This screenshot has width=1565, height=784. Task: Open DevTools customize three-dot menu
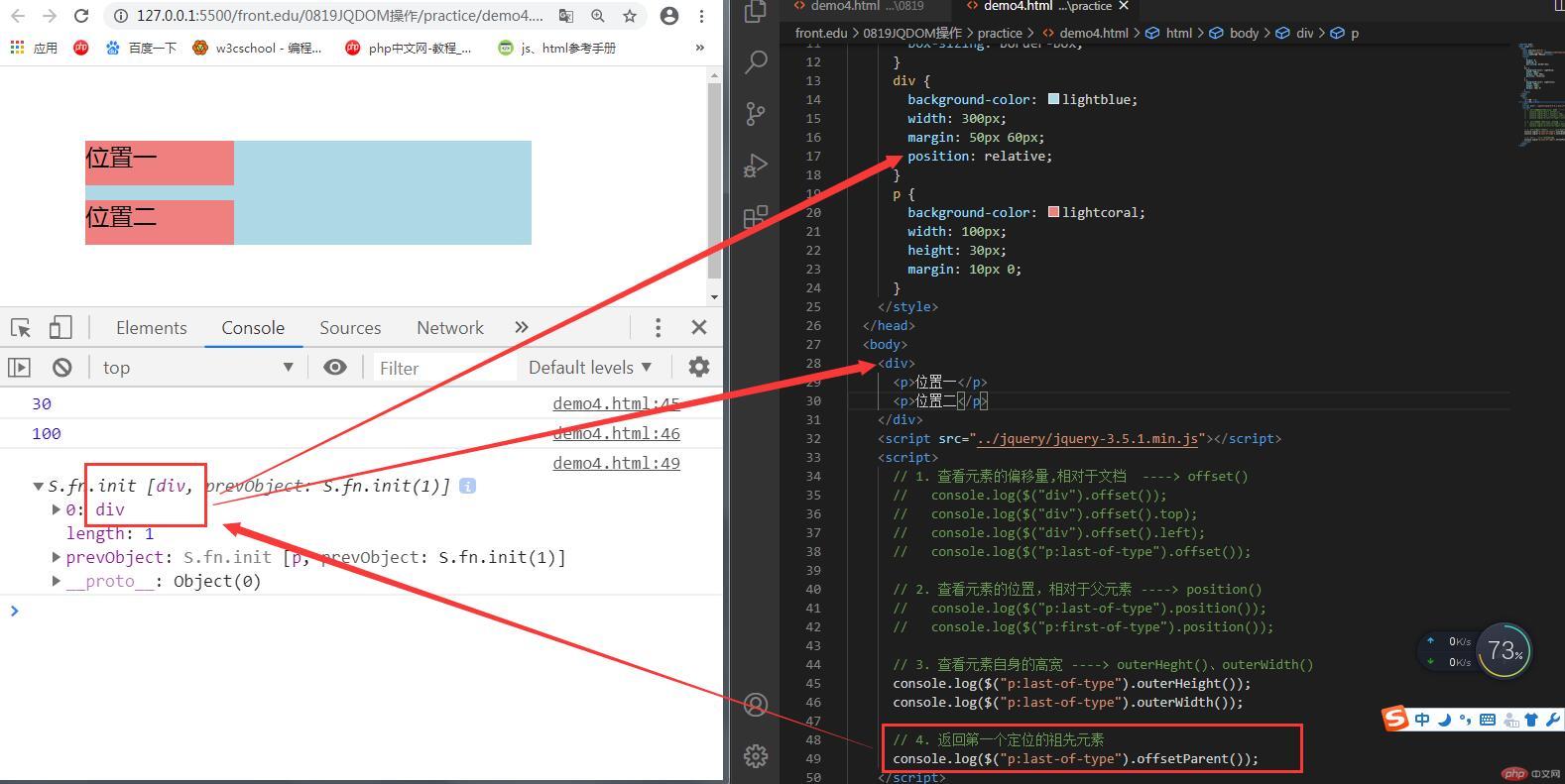pyautogui.click(x=658, y=328)
